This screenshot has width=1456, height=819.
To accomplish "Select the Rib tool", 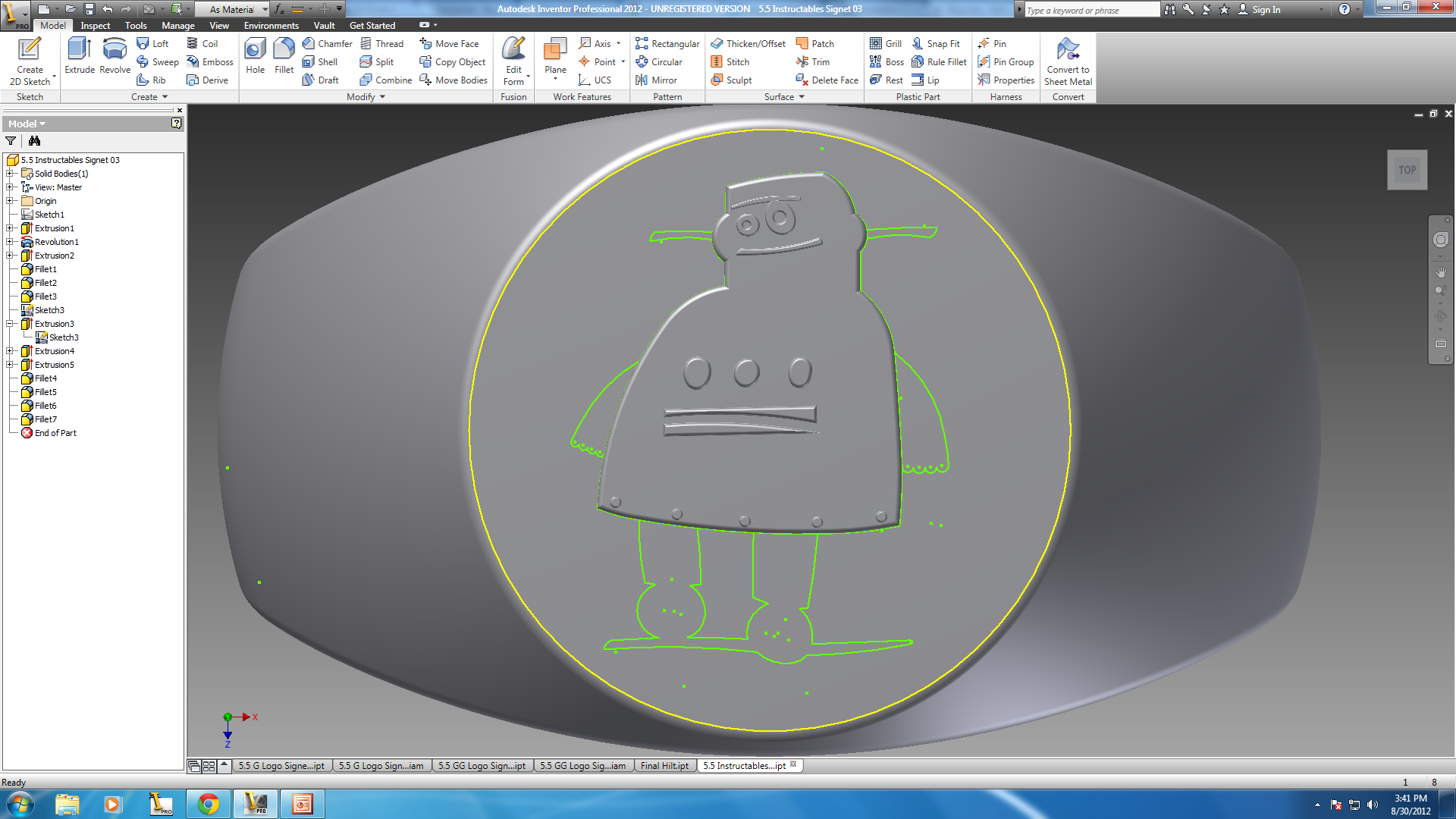I will click(151, 80).
